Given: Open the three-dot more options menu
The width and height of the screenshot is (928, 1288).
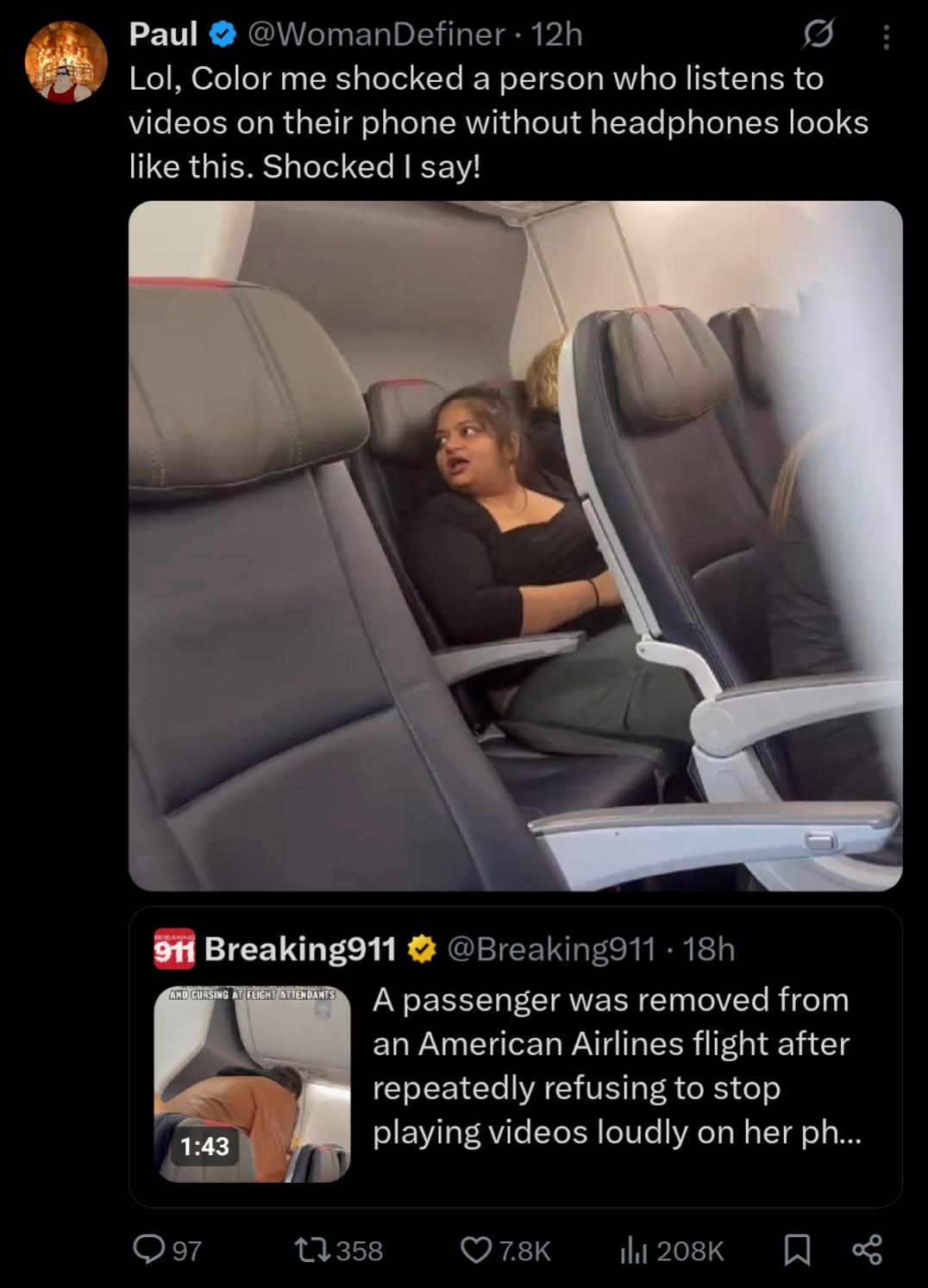Looking at the screenshot, I should [x=887, y=36].
